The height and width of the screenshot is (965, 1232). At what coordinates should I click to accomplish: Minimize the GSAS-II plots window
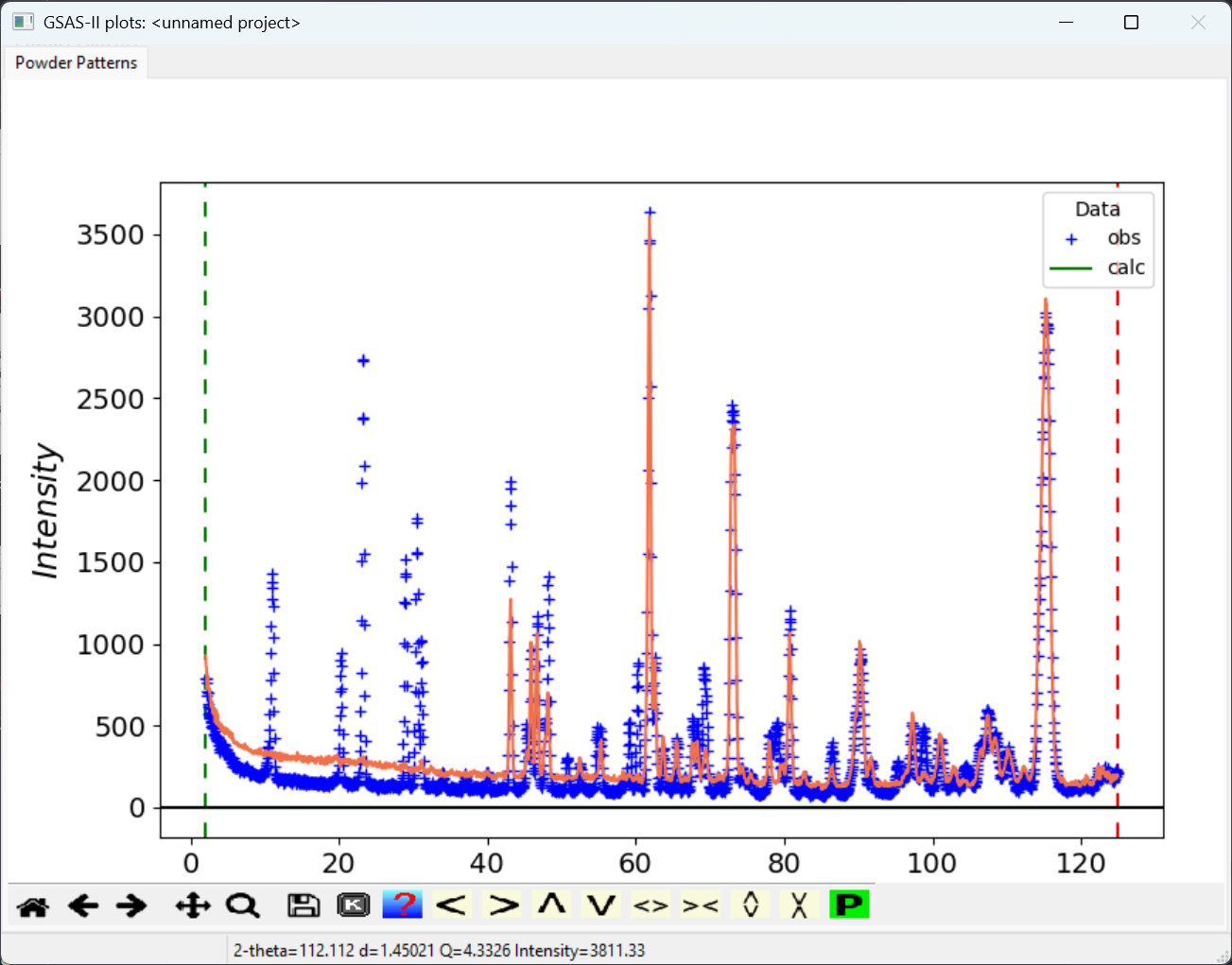coord(1066,22)
